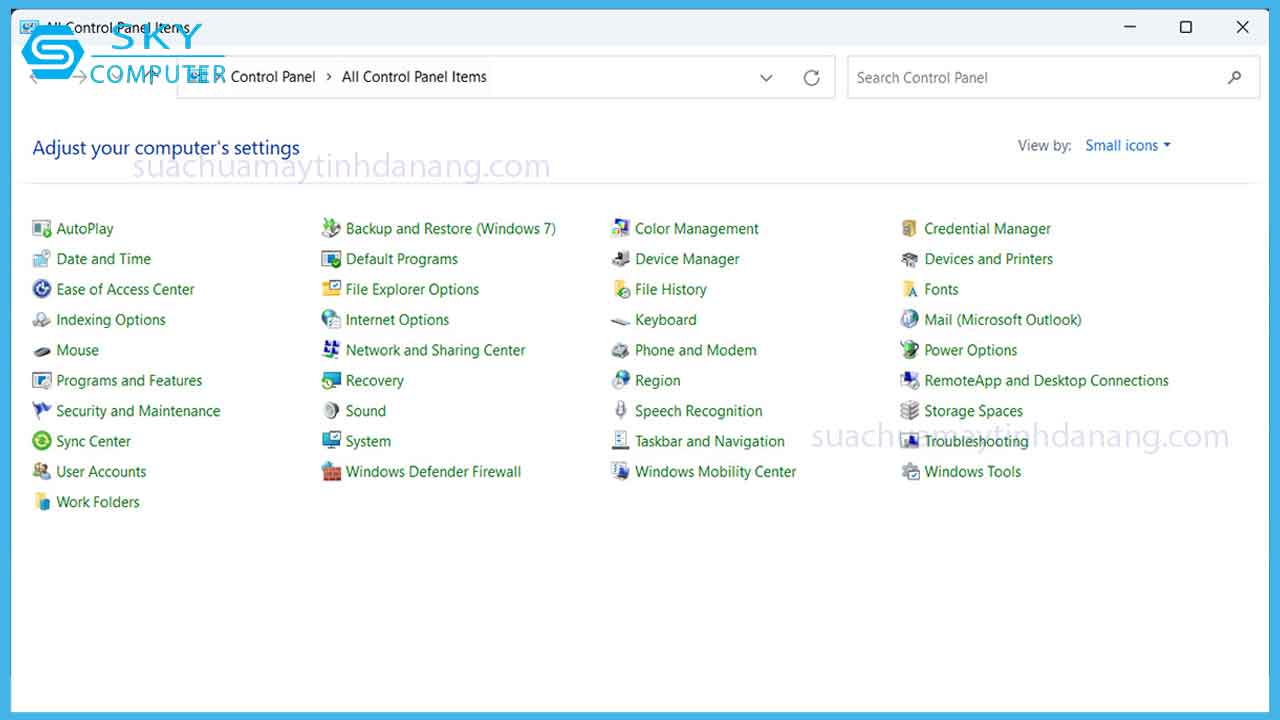Open the Mouse settings

pos(76,350)
